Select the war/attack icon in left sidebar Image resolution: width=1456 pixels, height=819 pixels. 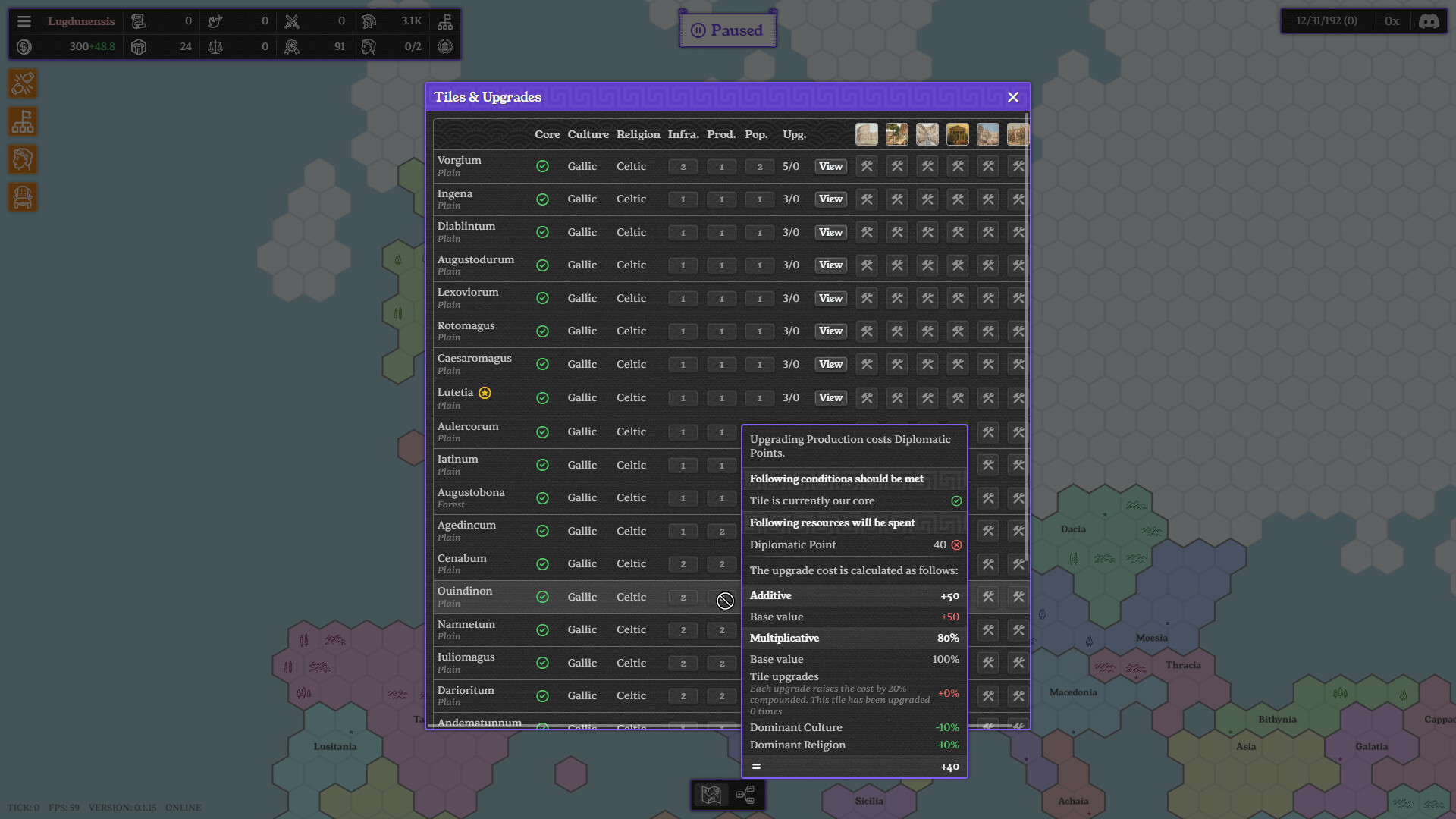(x=22, y=83)
